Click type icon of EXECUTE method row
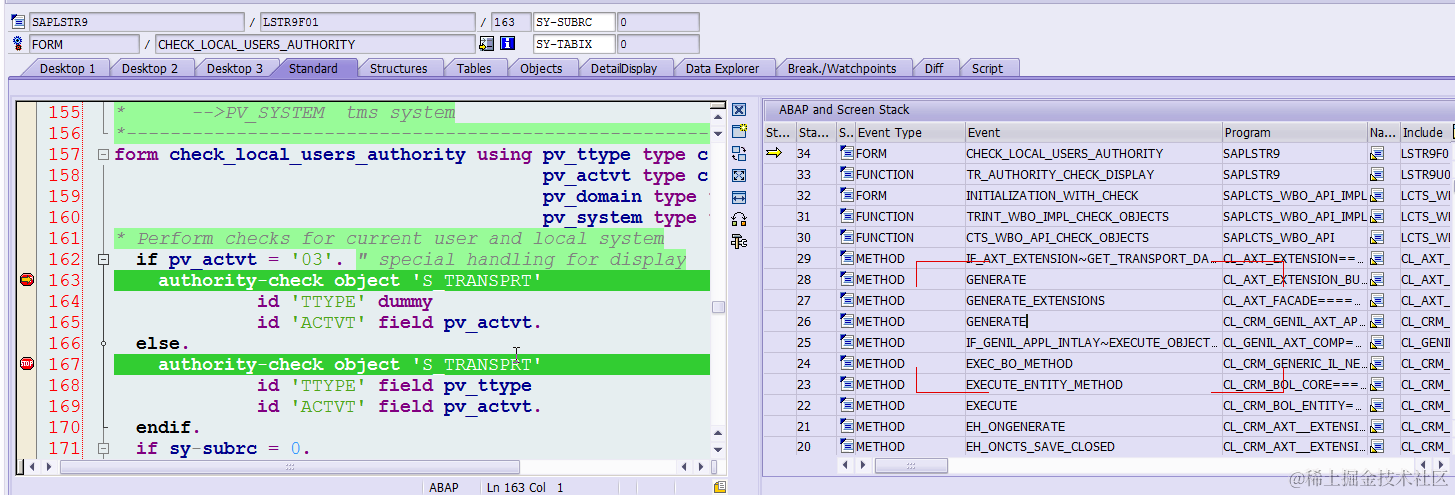Viewport: 1455px width, 495px height. [847, 405]
